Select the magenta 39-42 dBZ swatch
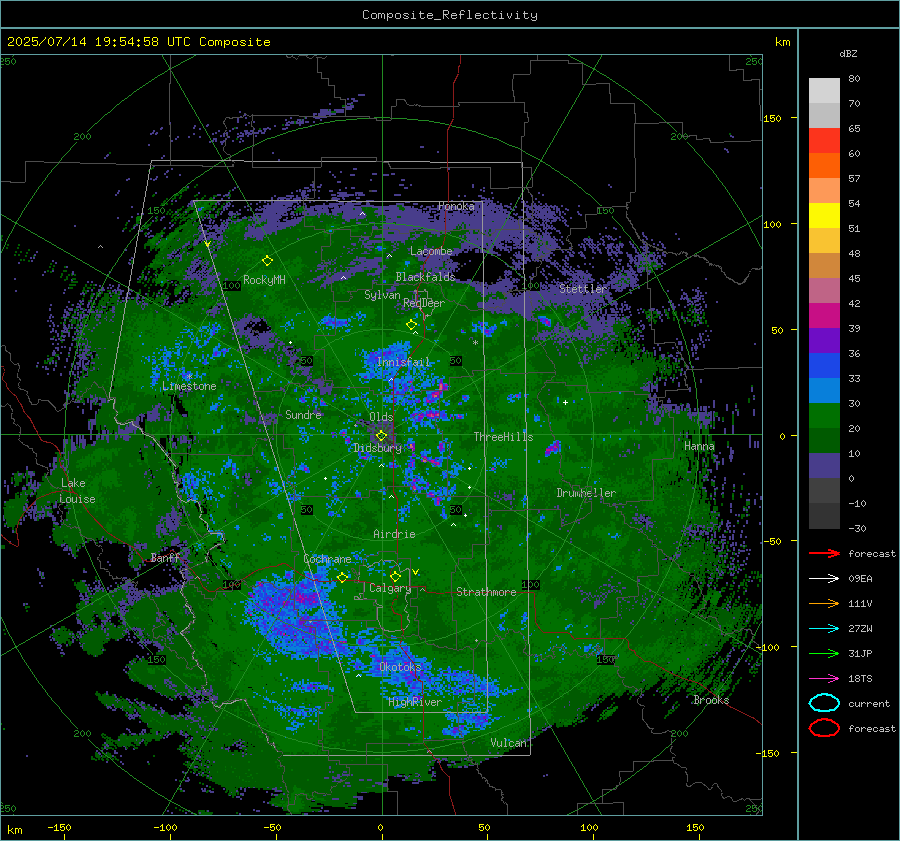 pyautogui.click(x=824, y=316)
